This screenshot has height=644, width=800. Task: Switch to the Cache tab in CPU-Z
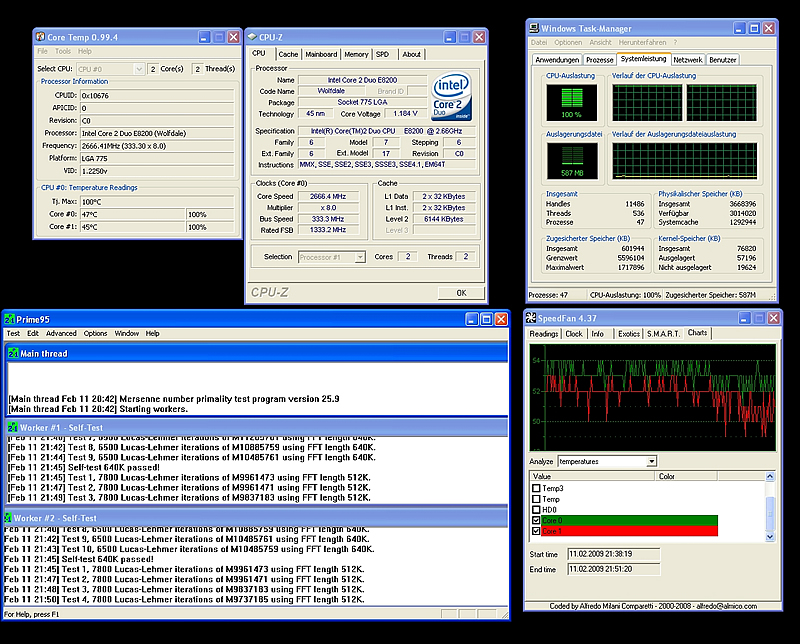tap(288, 54)
